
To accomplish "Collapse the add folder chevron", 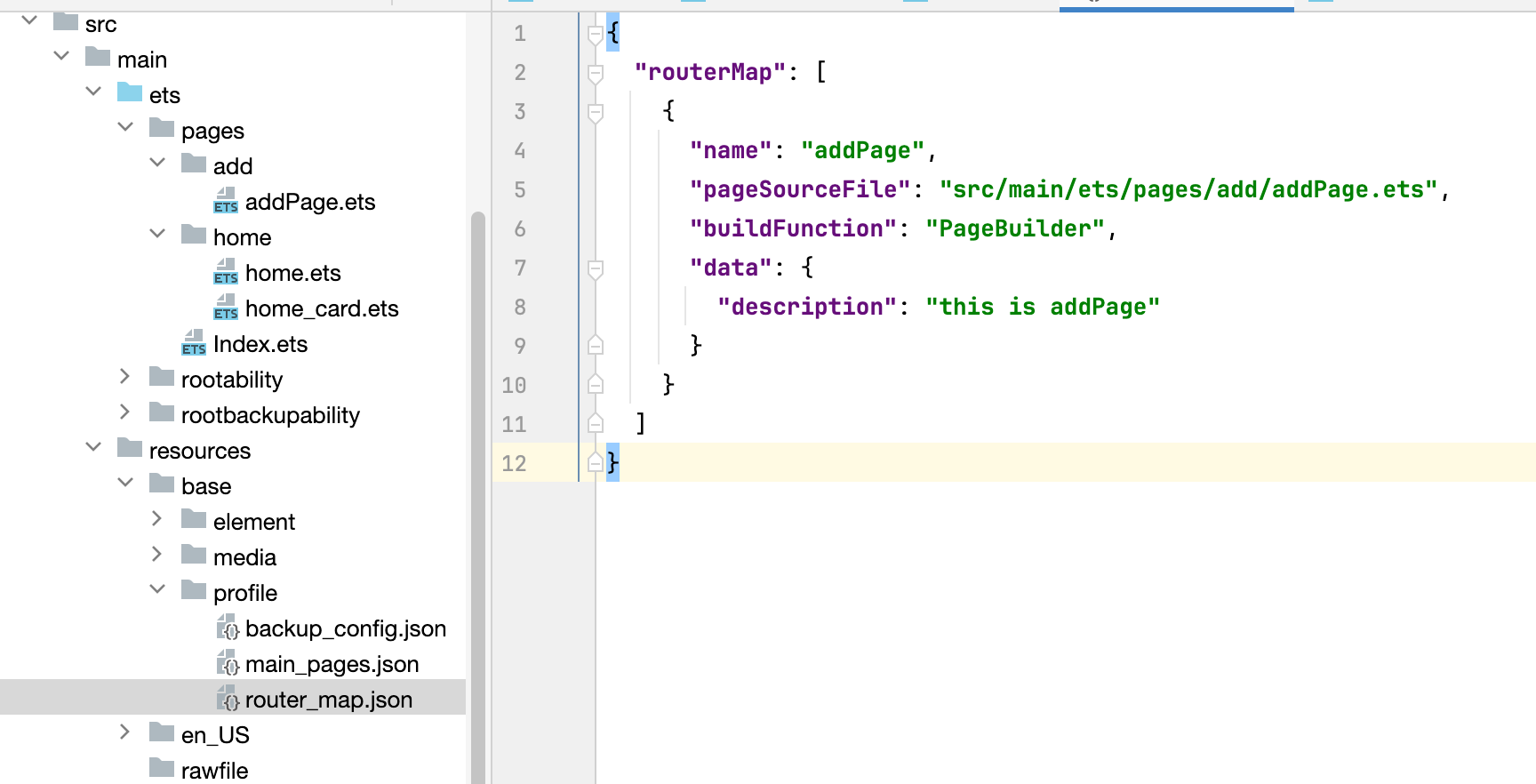I will coord(157,163).
